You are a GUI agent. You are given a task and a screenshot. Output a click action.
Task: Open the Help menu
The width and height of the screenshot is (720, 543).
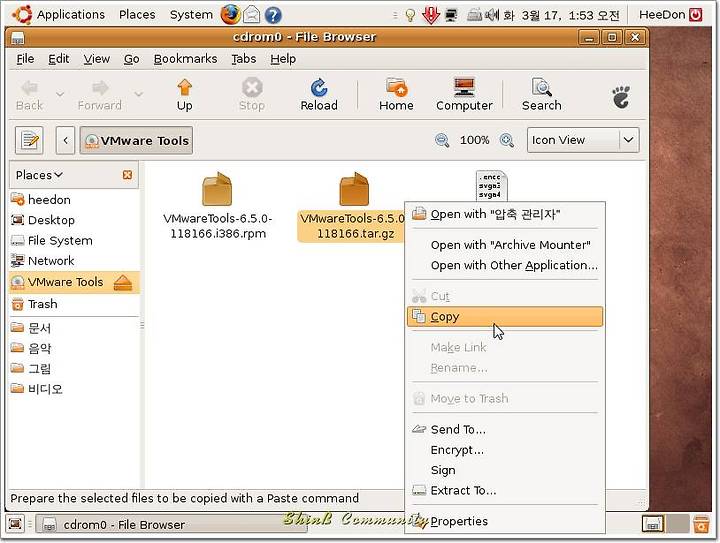tap(283, 59)
